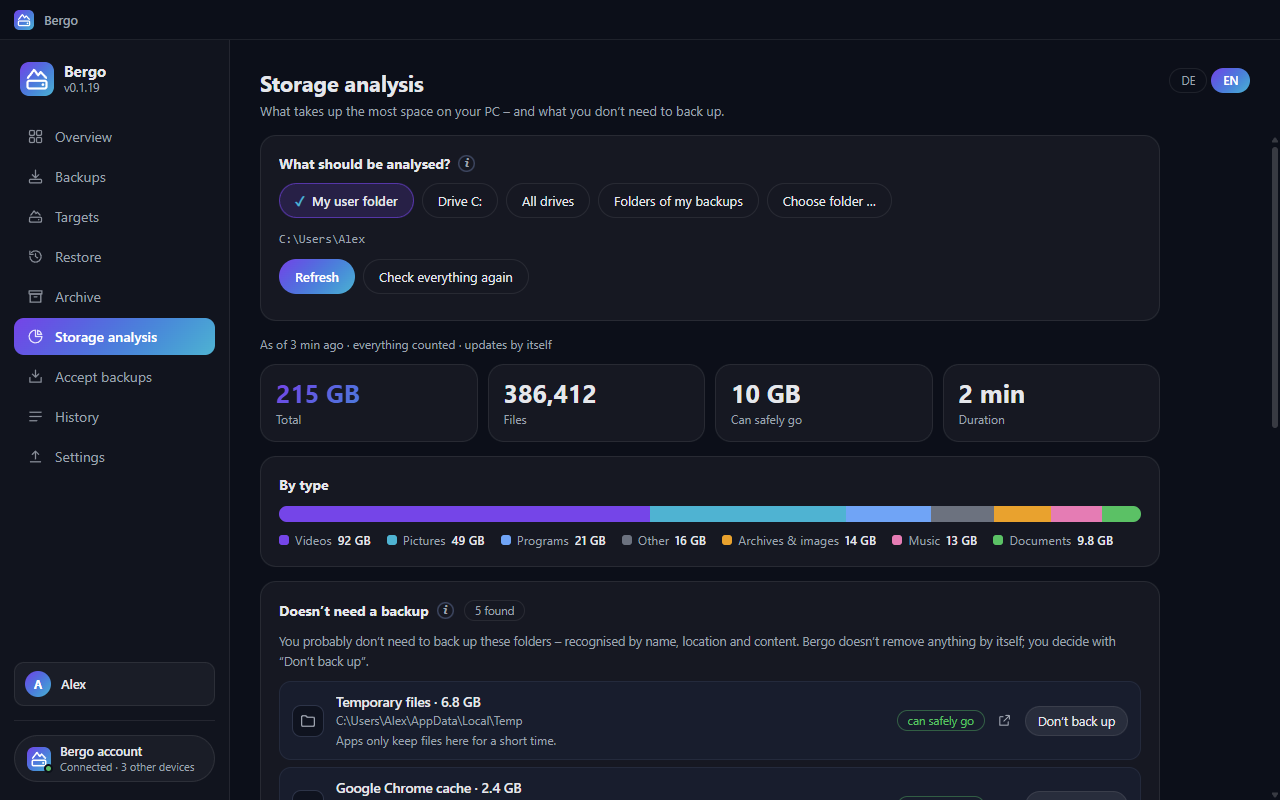1280x800 pixels.
Task: Click the History lines icon in the sidebar
Action: point(36,417)
